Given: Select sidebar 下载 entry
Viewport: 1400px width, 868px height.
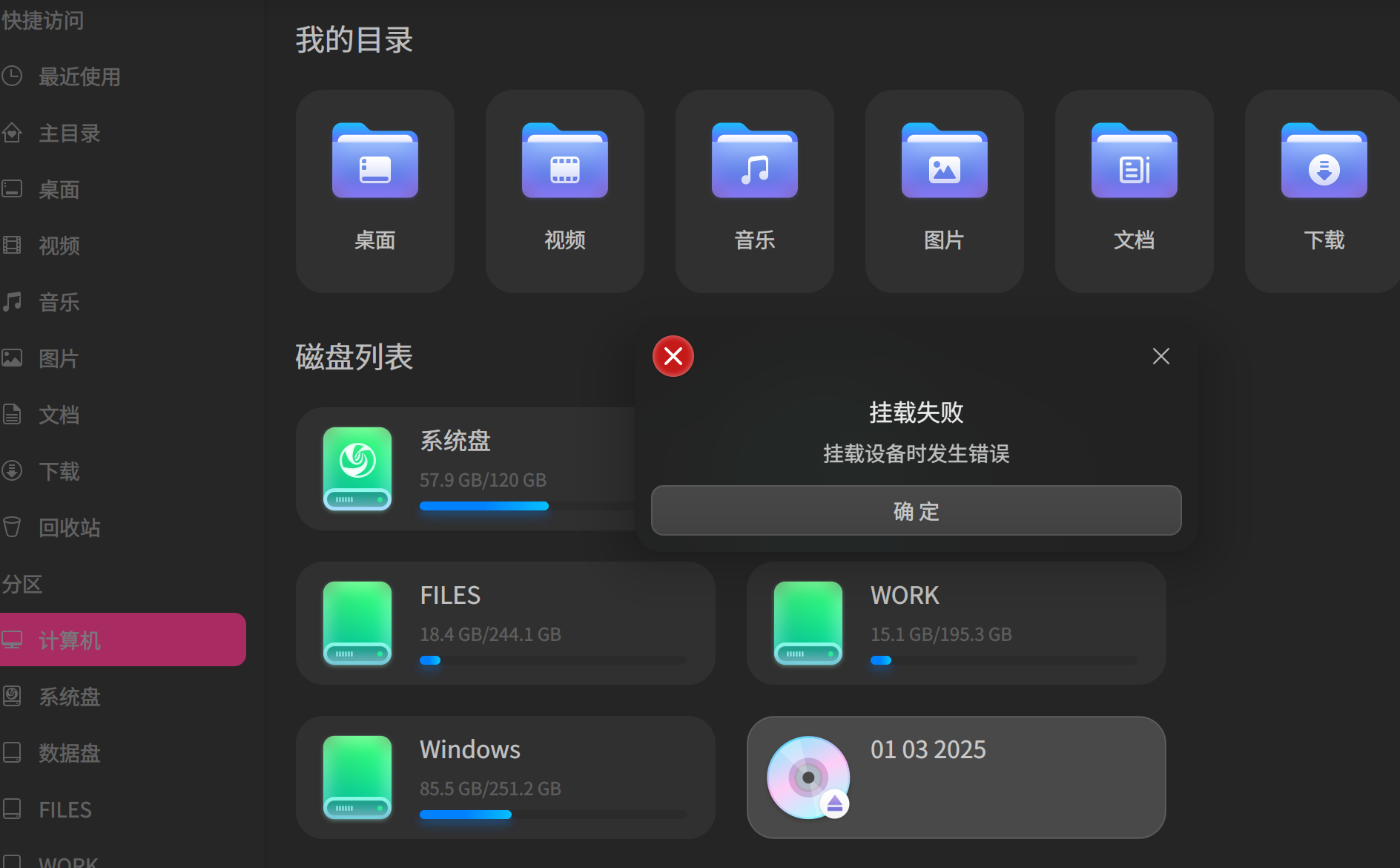Looking at the screenshot, I should pyautogui.click(x=122, y=471).
